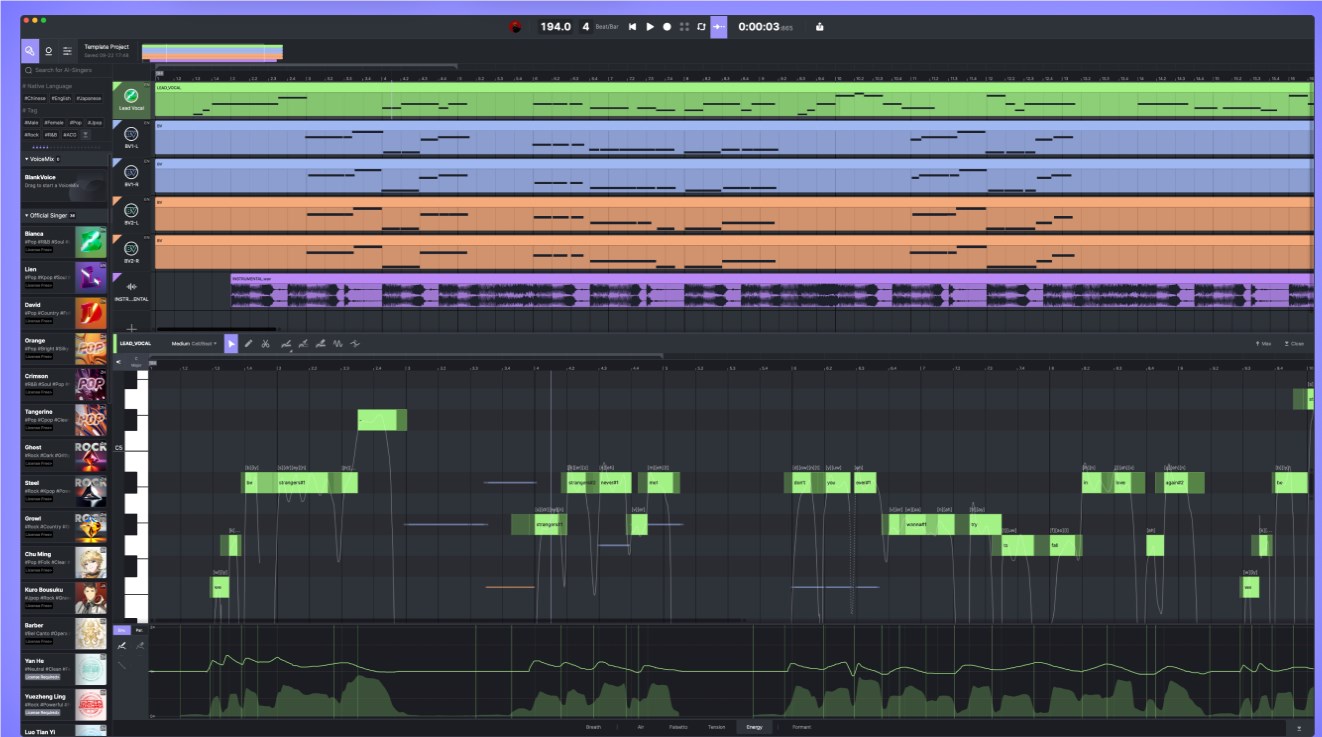Click the four-dot grid icon in transport
The height and width of the screenshot is (737, 1322).
684,27
